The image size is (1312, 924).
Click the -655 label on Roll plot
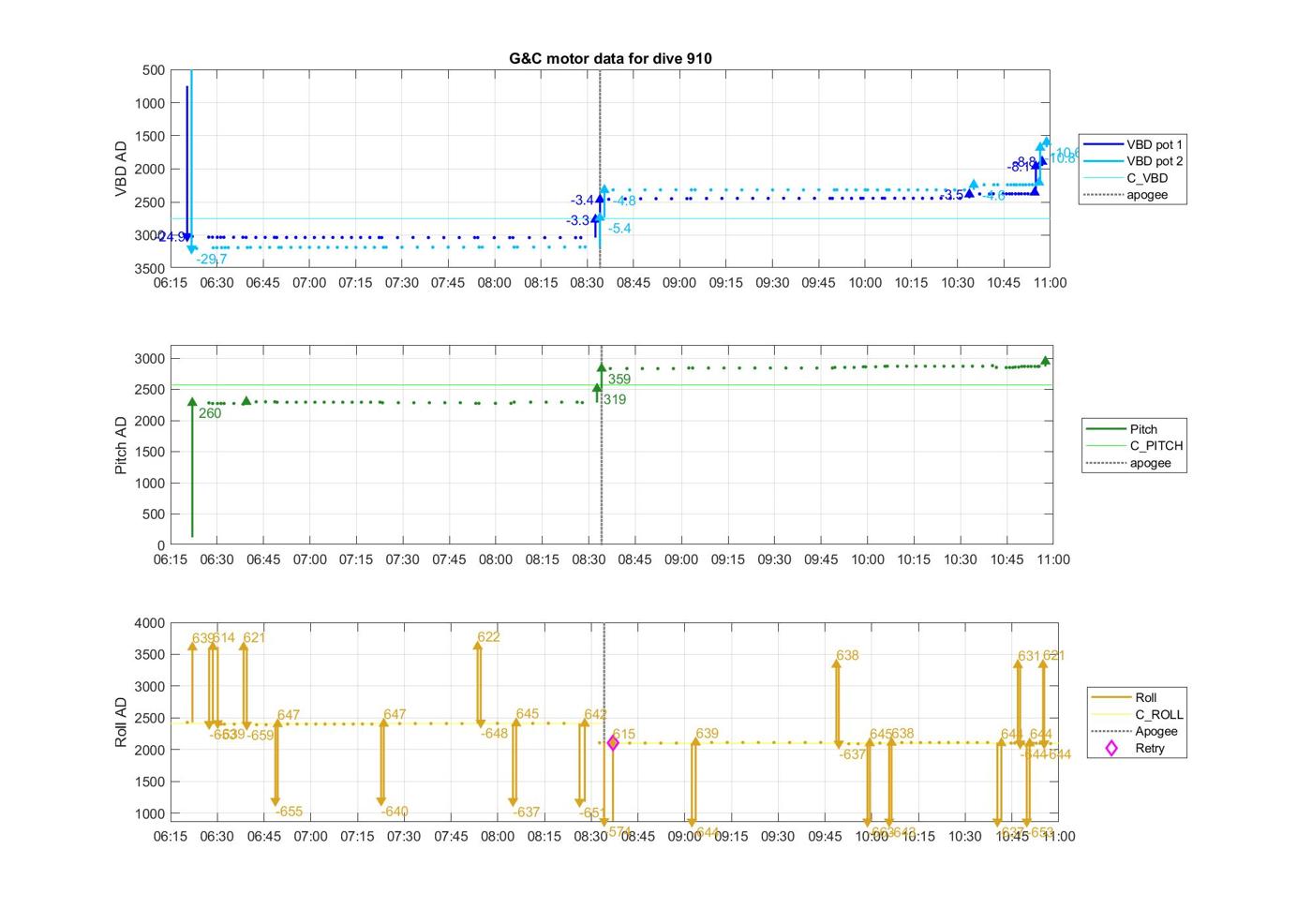point(291,812)
